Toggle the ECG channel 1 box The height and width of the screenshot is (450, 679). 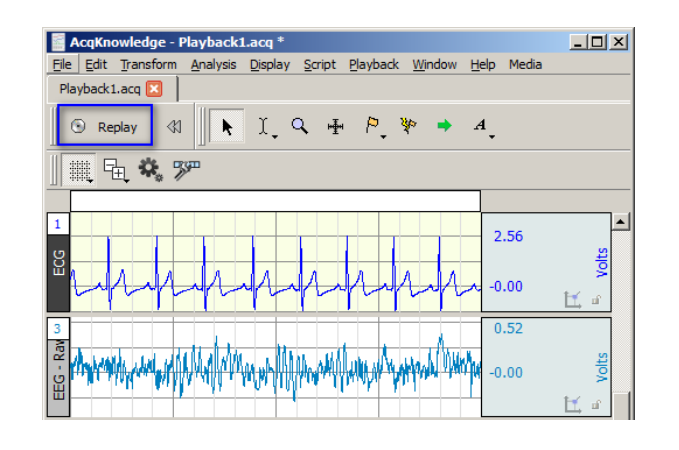pyautogui.click(x=57, y=224)
